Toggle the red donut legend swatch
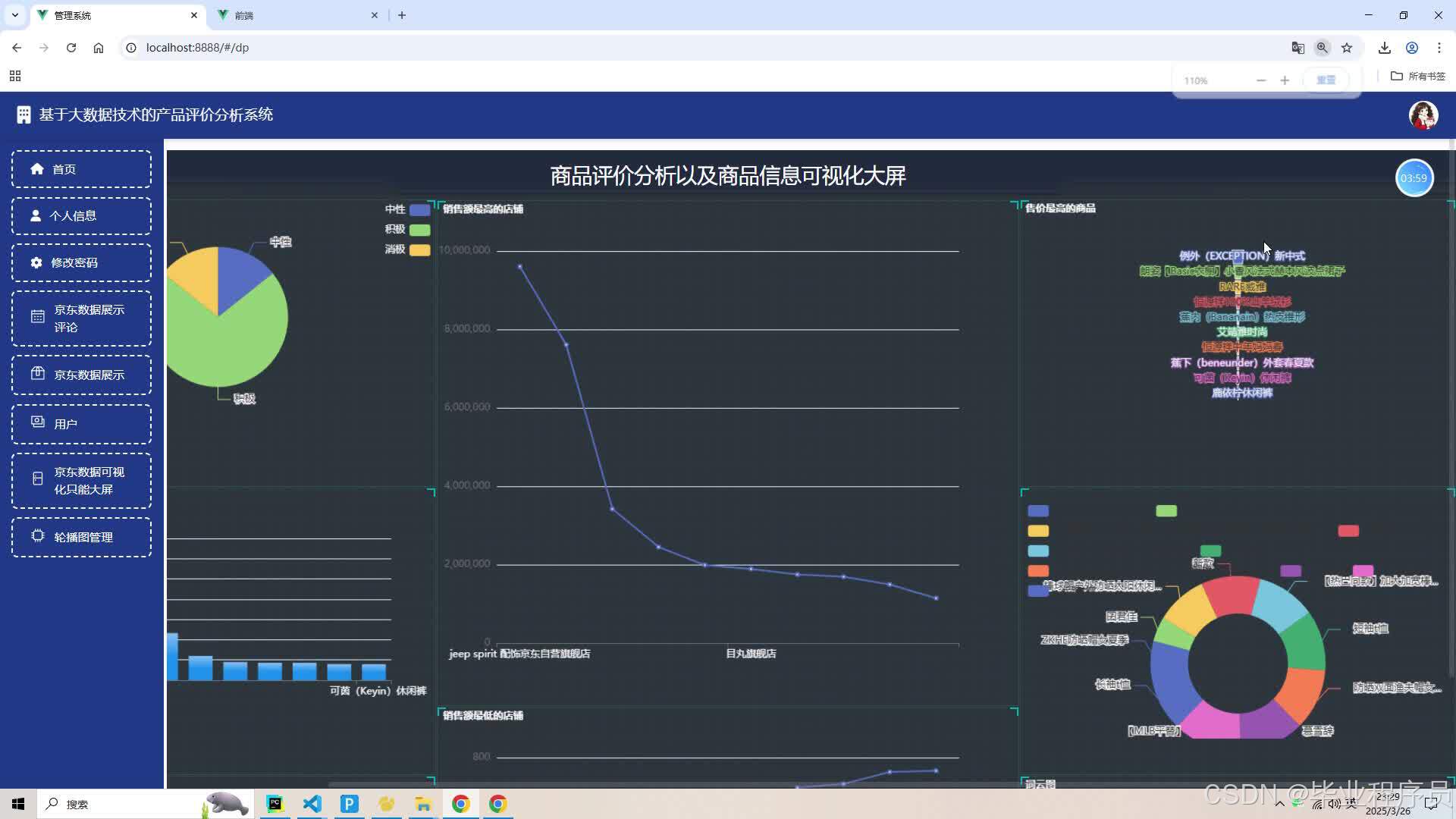 1348,531
